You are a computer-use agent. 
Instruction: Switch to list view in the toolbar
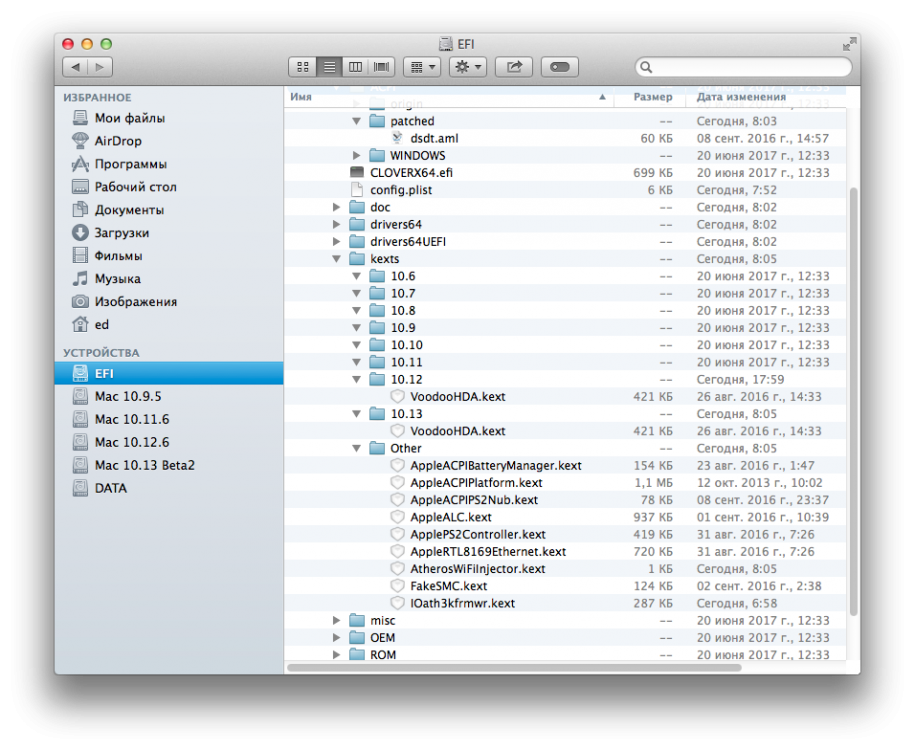pos(329,67)
